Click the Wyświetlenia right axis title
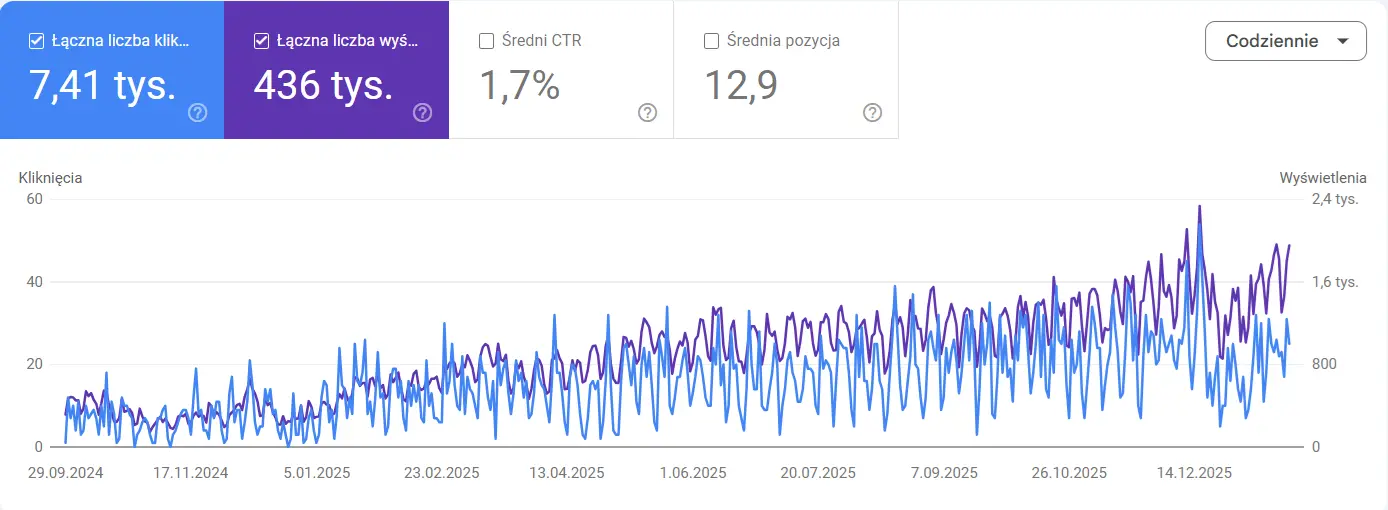Image resolution: width=1388 pixels, height=510 pixels. pos(1323,178)
